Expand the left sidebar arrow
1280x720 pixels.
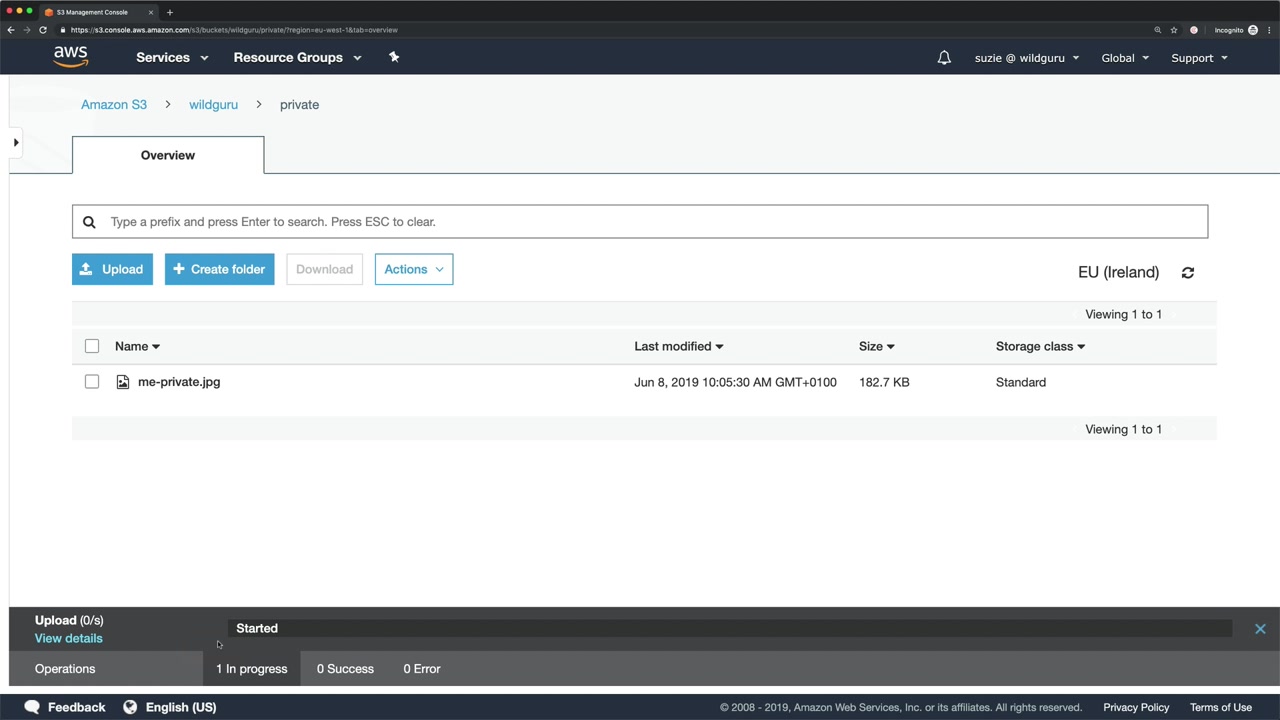[x=16, y=142]
